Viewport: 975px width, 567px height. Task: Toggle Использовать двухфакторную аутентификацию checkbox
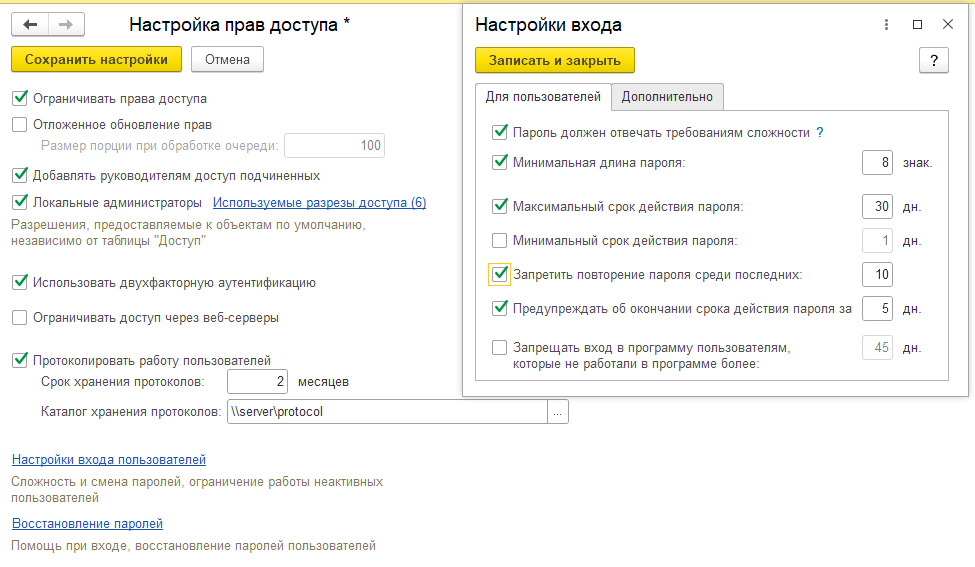point(19,283)
